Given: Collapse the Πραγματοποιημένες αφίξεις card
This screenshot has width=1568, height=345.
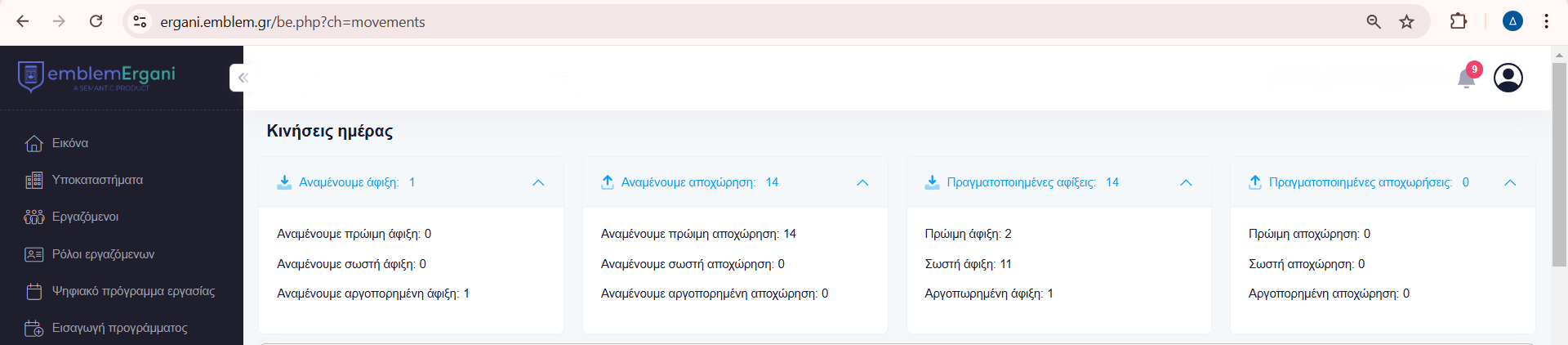Looking at the screenshot, I should click(x=1186, y=182).
